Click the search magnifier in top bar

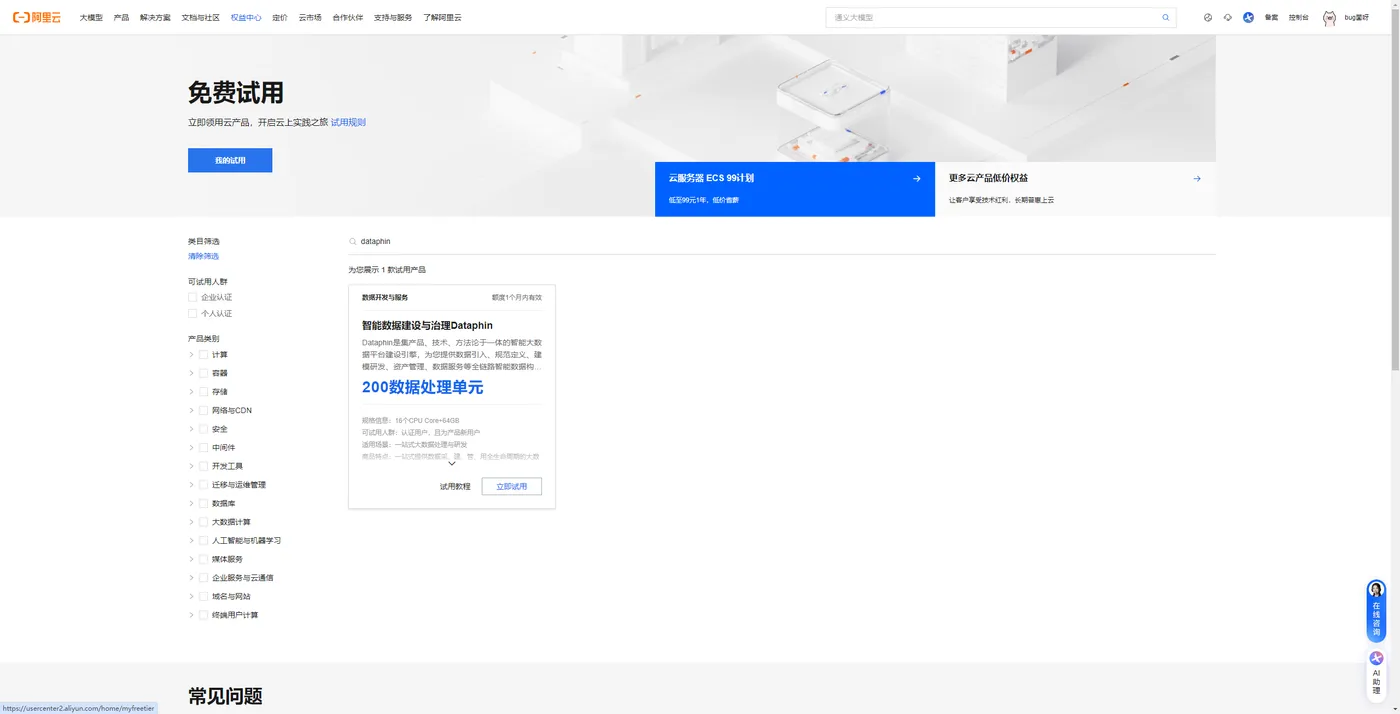tap(1165, 18)
